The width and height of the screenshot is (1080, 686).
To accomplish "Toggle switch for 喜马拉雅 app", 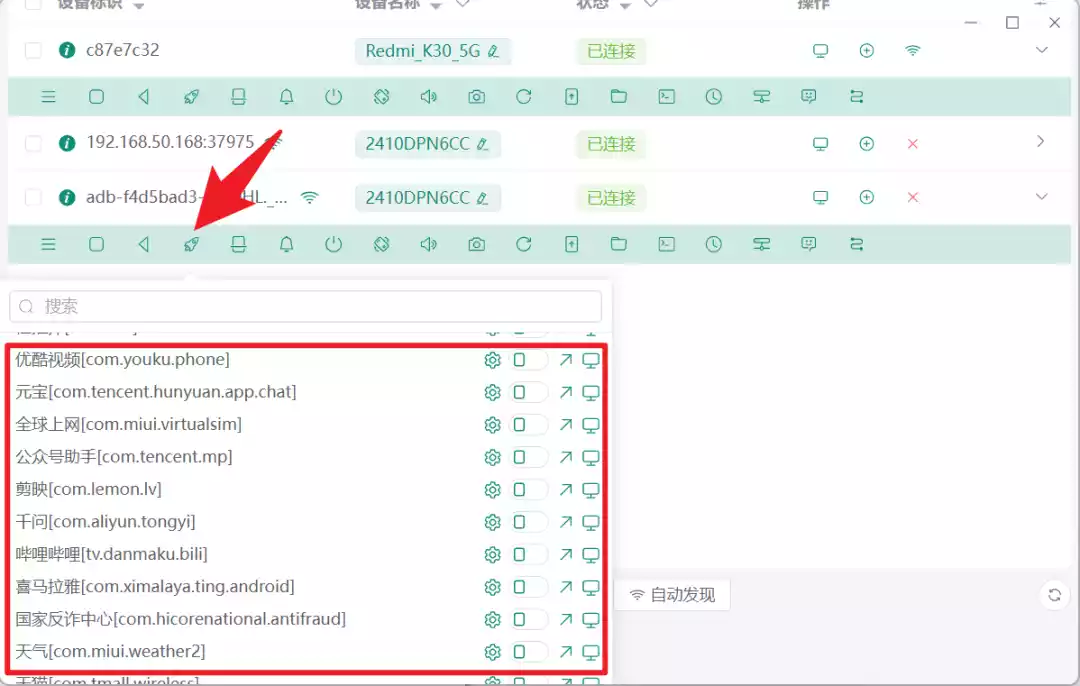I will click(528, 587).
